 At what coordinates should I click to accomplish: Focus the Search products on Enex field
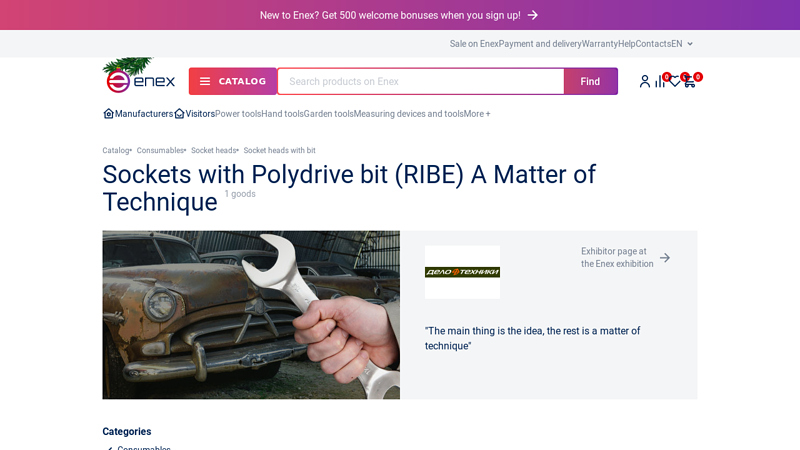421,81
